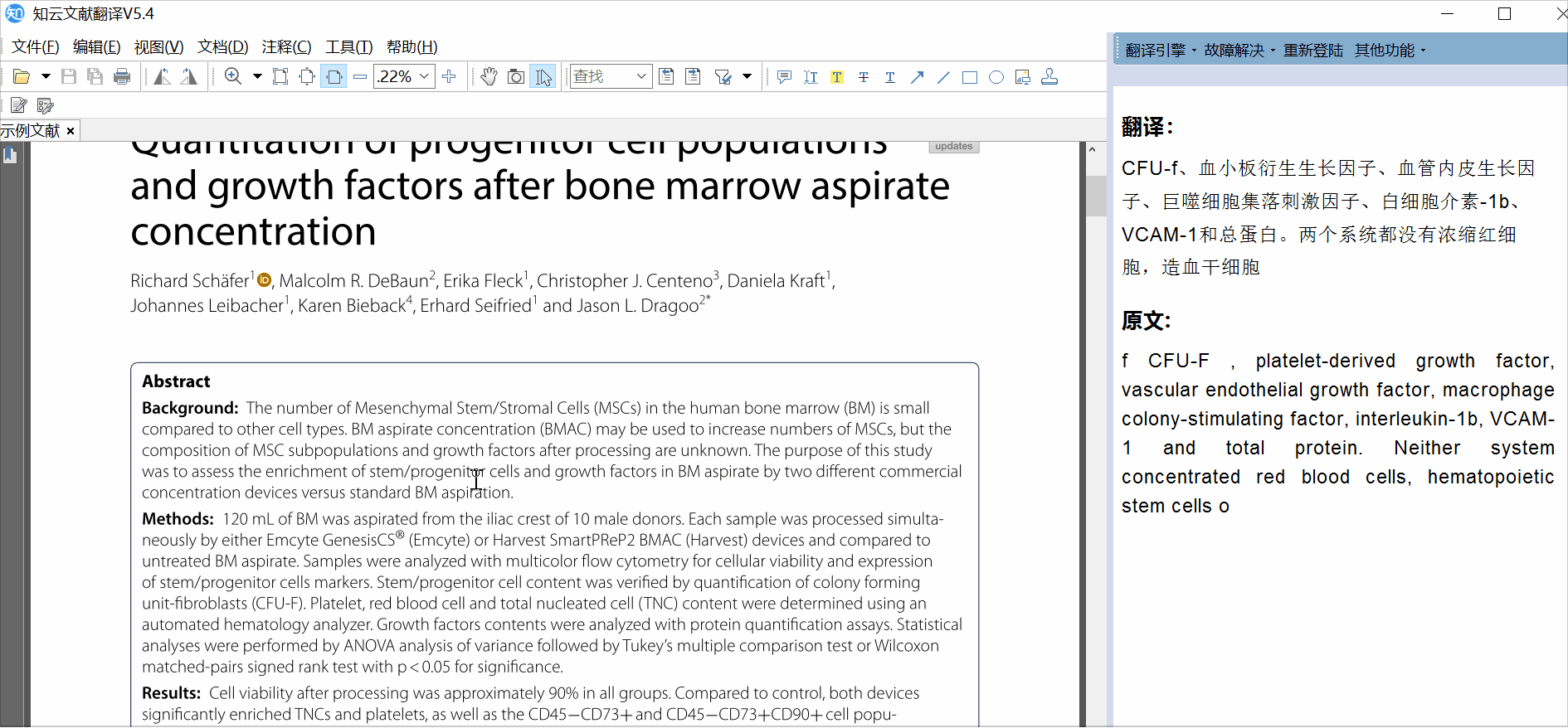1568x728 pixels.
Task: Select the Snapshot camera tool
Action: [516, 77]
